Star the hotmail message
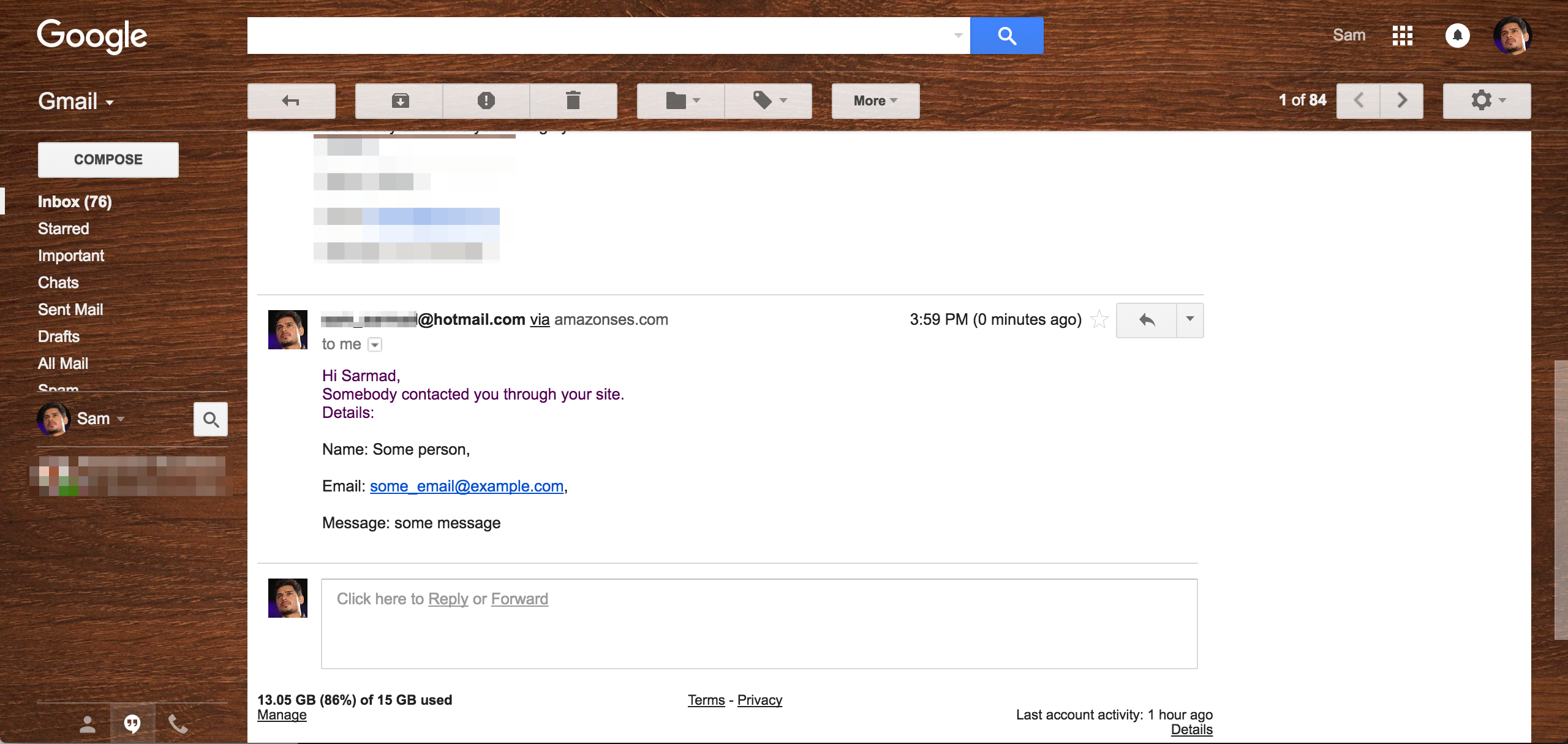Screen dimensions: 1568x744 pyautogui.click(x=1099, y=319)
